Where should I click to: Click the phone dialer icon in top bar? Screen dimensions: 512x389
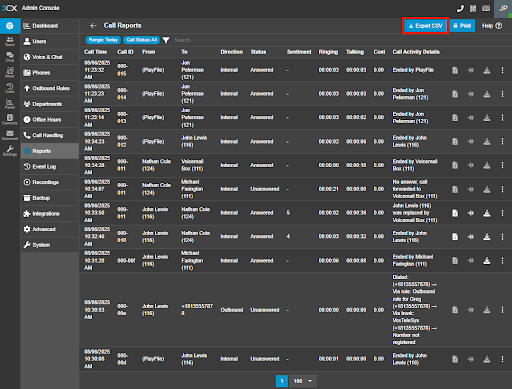coord(460,8)
